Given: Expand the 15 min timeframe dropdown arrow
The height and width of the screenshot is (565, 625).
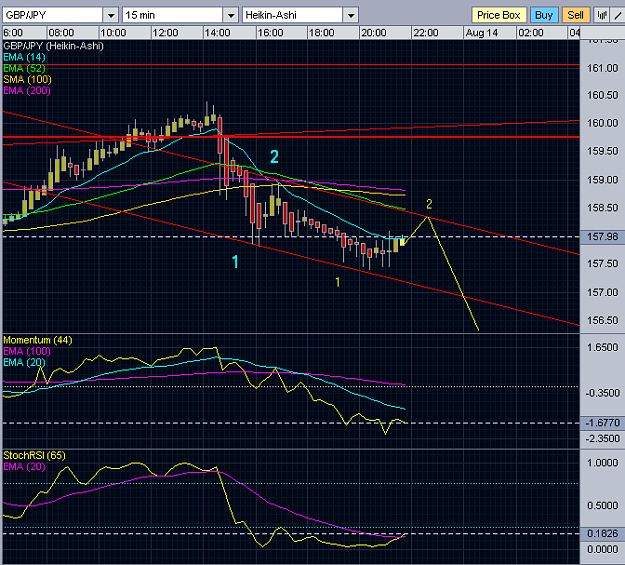Looking at the screenshot, I should [x=231, y=15].
